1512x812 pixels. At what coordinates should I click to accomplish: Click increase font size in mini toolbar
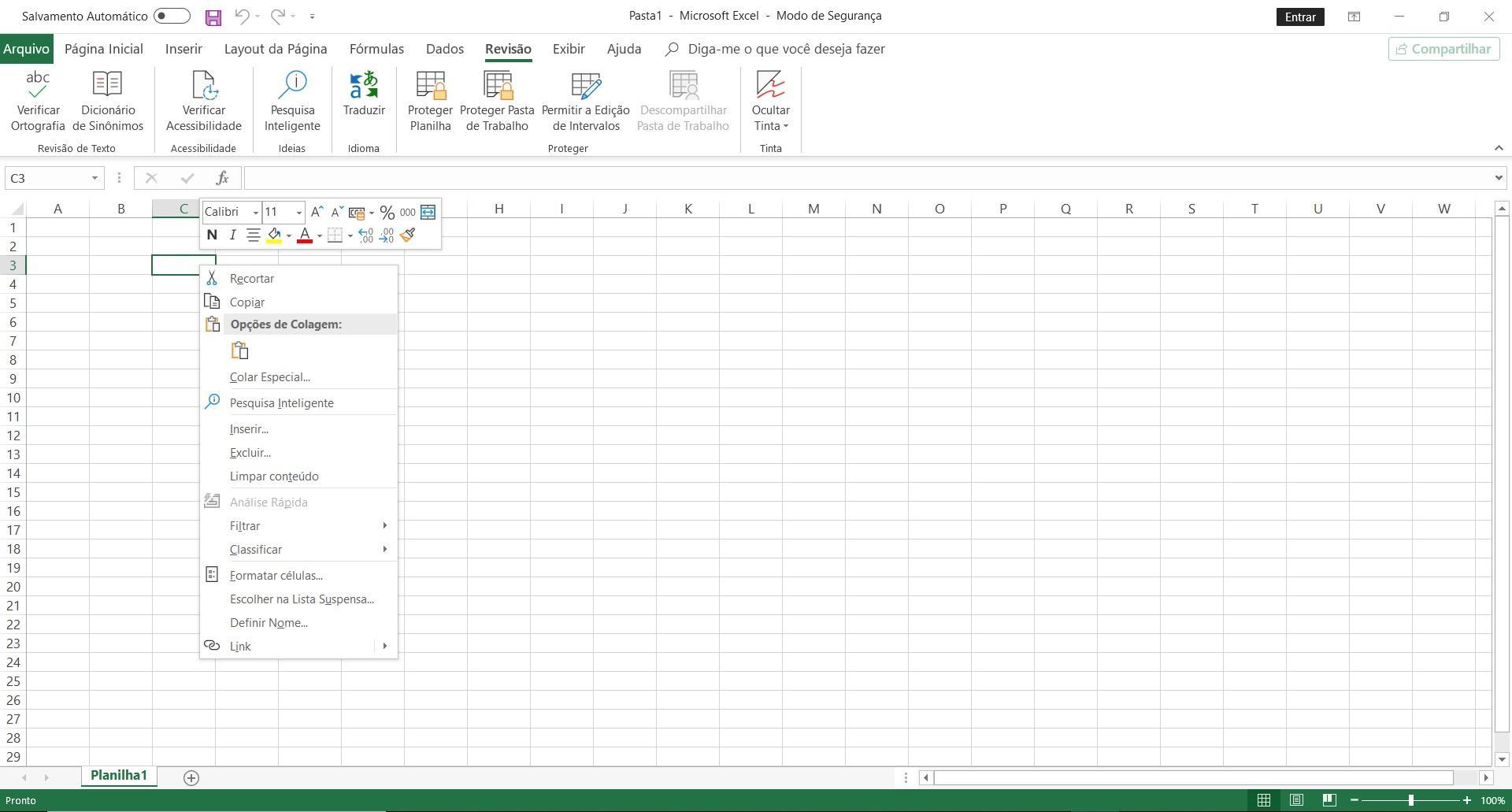(317, 212)
